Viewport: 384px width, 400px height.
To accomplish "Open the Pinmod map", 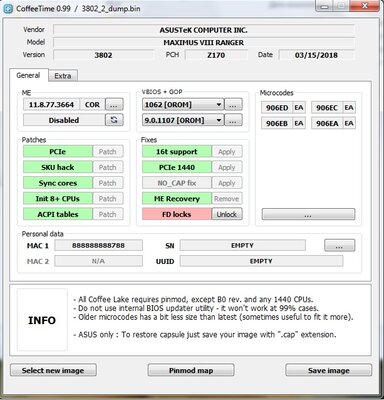I will click(x=191, y=370).
